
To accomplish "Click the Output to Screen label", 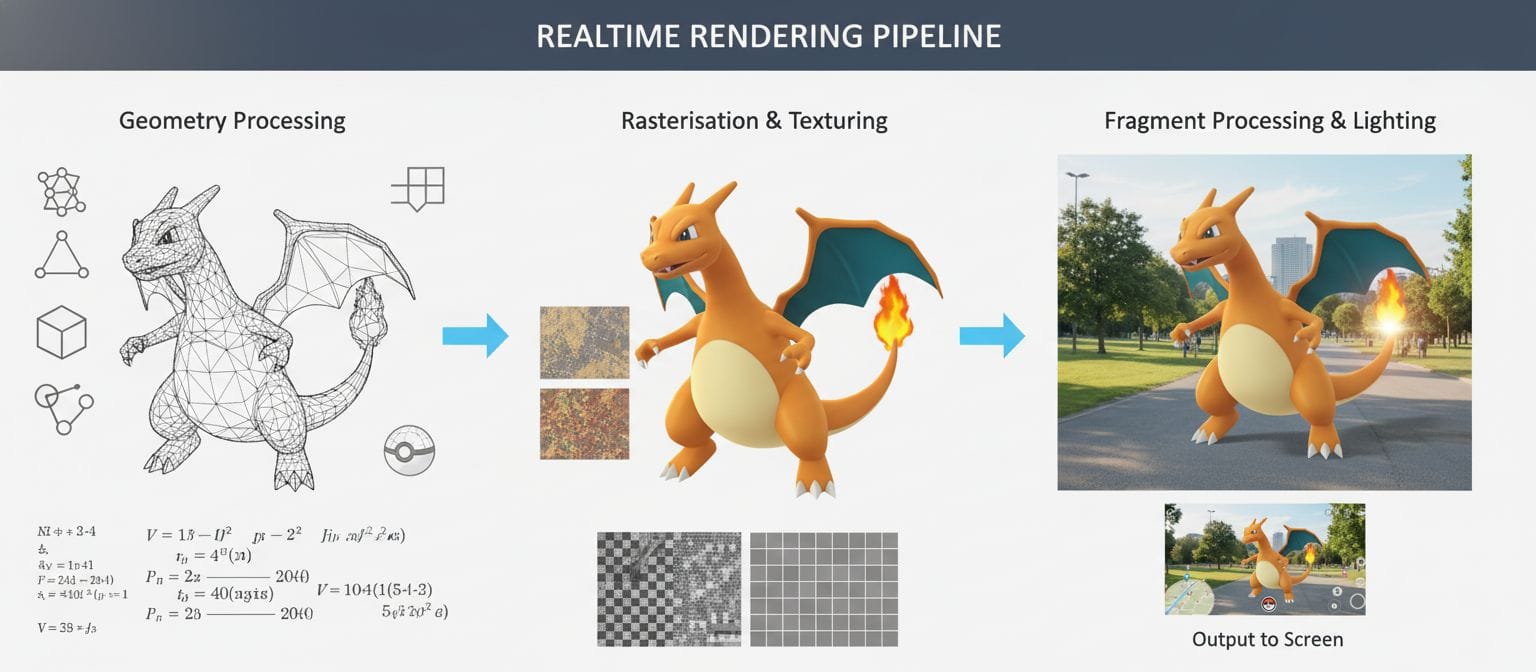I will [x=1267, y=639].
